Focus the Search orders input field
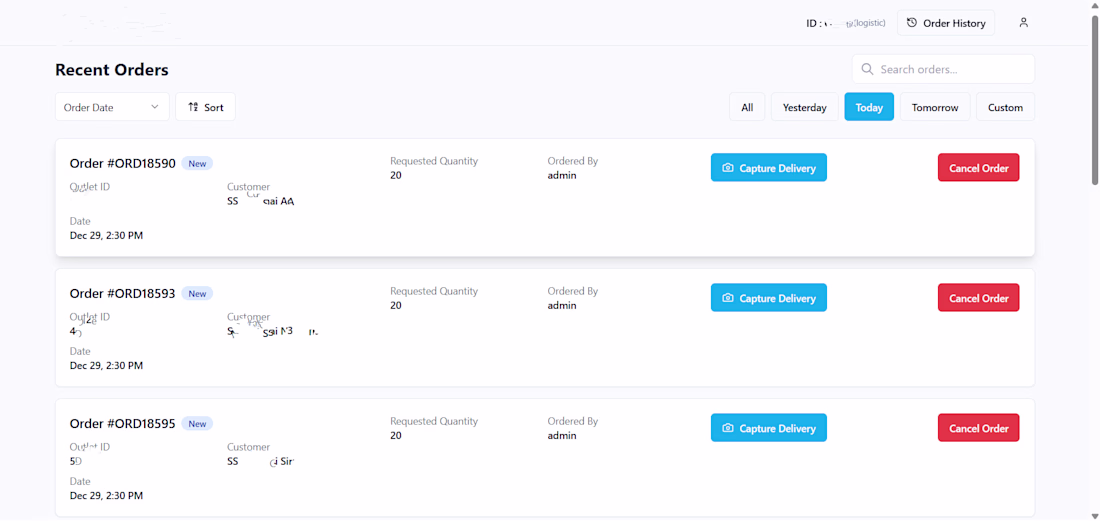The image size is (1100, 521). click(x=950, y=69)
